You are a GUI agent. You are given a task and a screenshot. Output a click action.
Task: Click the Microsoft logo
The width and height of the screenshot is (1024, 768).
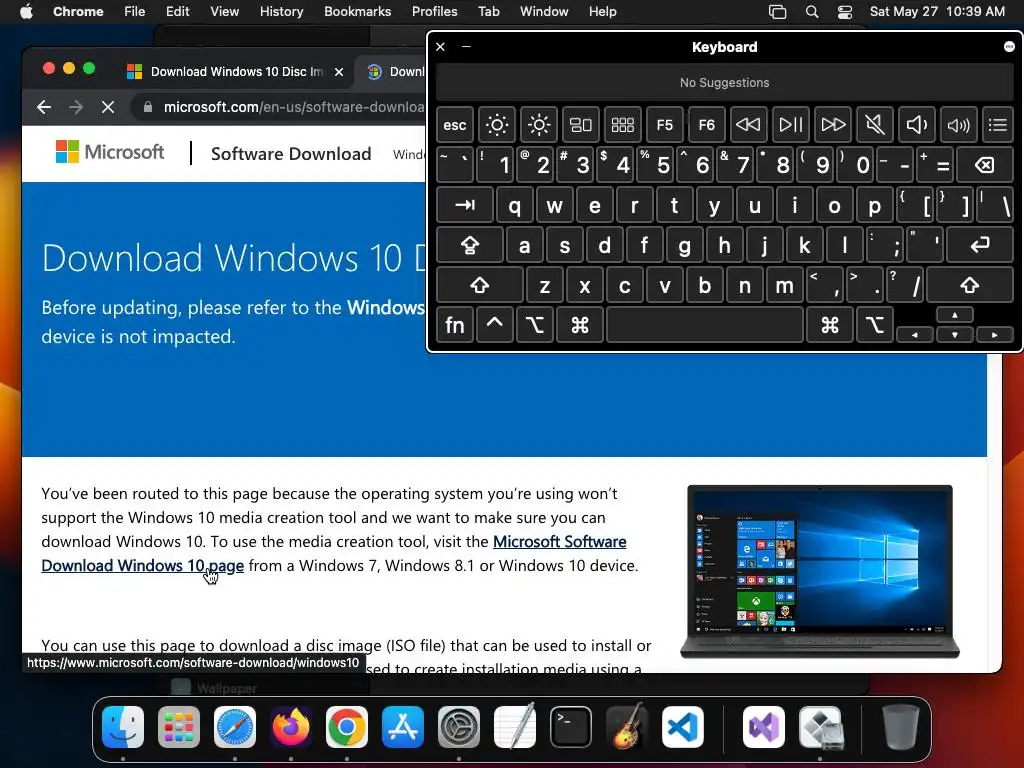[110, 152]
